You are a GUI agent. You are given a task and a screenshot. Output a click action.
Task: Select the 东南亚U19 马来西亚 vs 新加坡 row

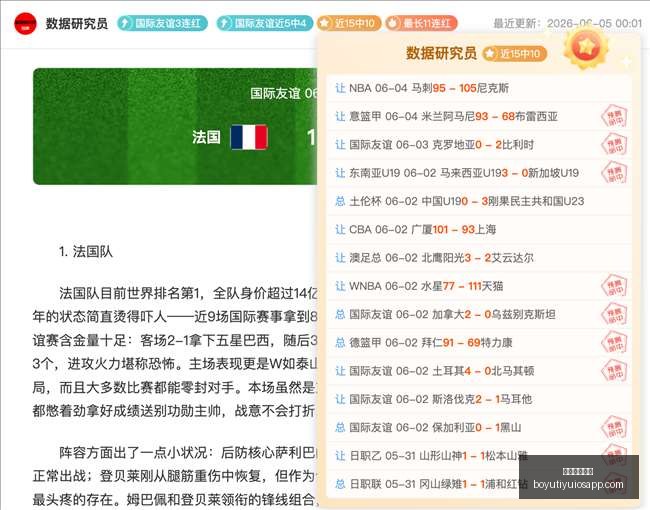(479, 173)
